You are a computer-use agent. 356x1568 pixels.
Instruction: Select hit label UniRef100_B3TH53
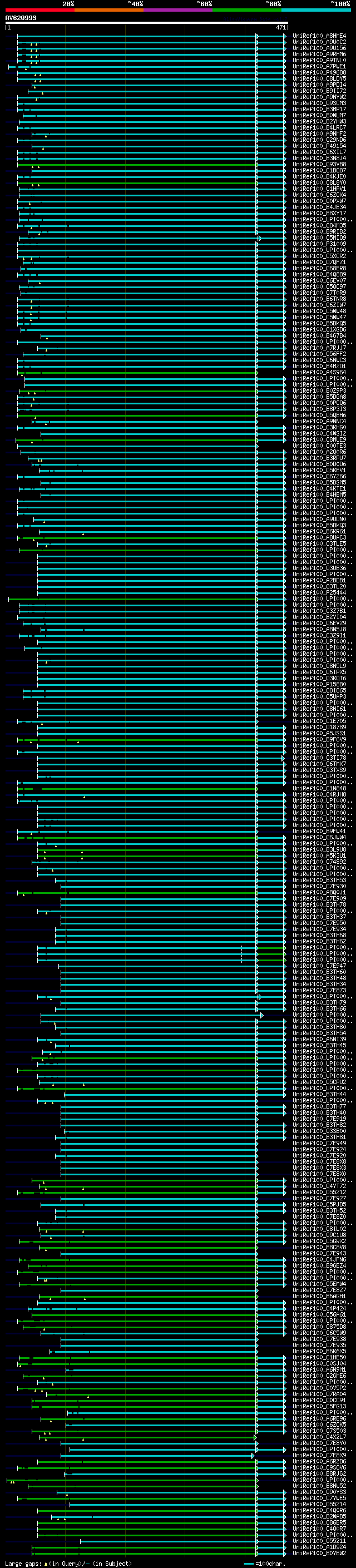click(319, 880)
